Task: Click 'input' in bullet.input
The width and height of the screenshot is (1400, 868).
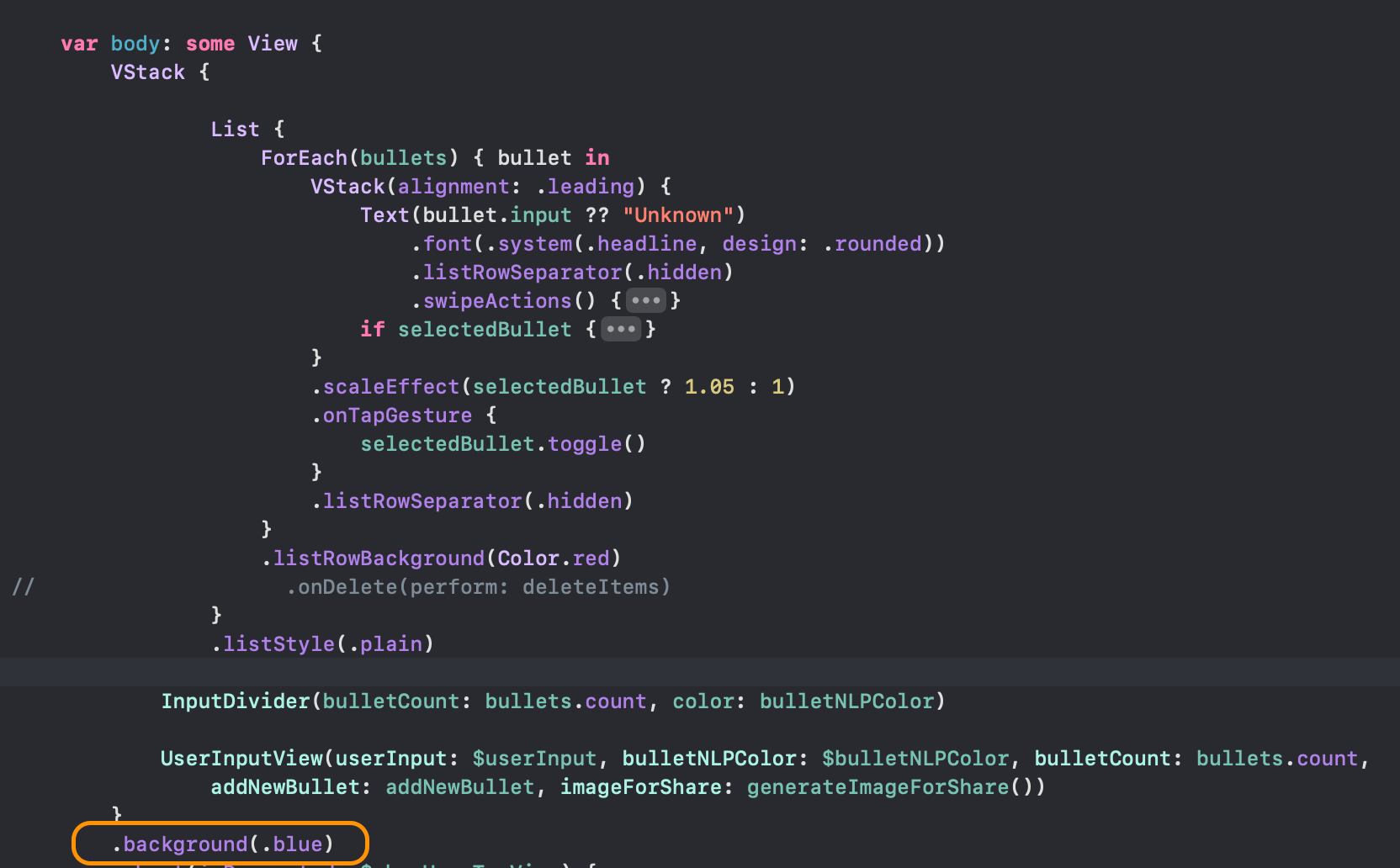Action: (541, 215)
